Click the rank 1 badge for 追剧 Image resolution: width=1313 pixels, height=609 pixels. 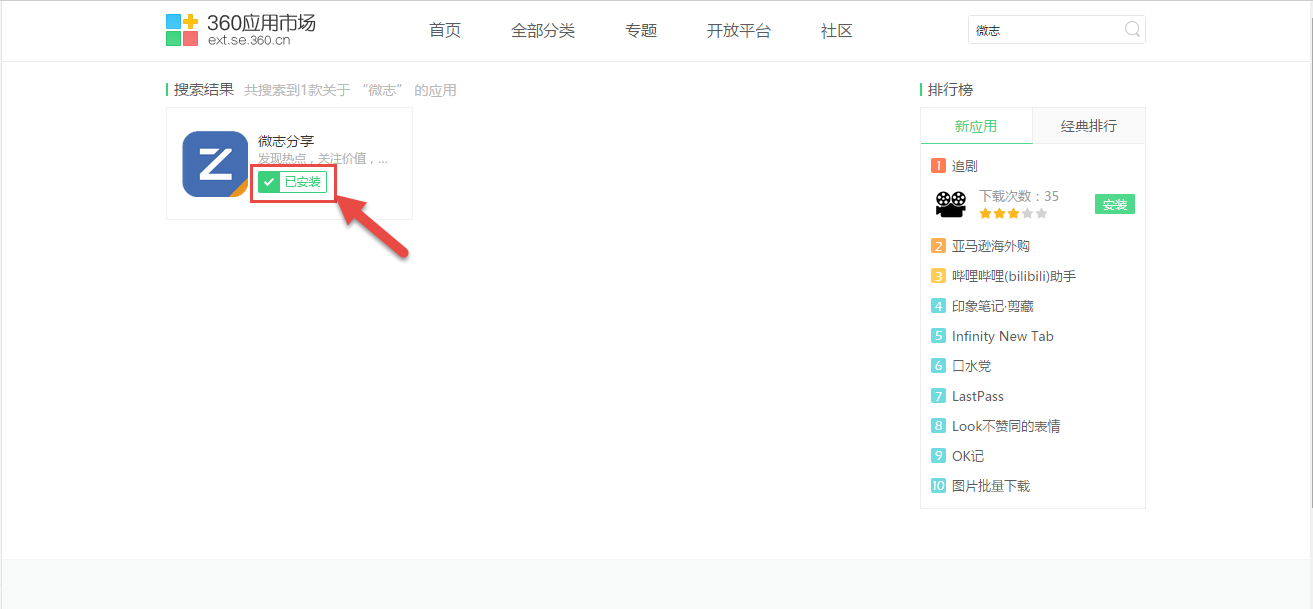938,166
